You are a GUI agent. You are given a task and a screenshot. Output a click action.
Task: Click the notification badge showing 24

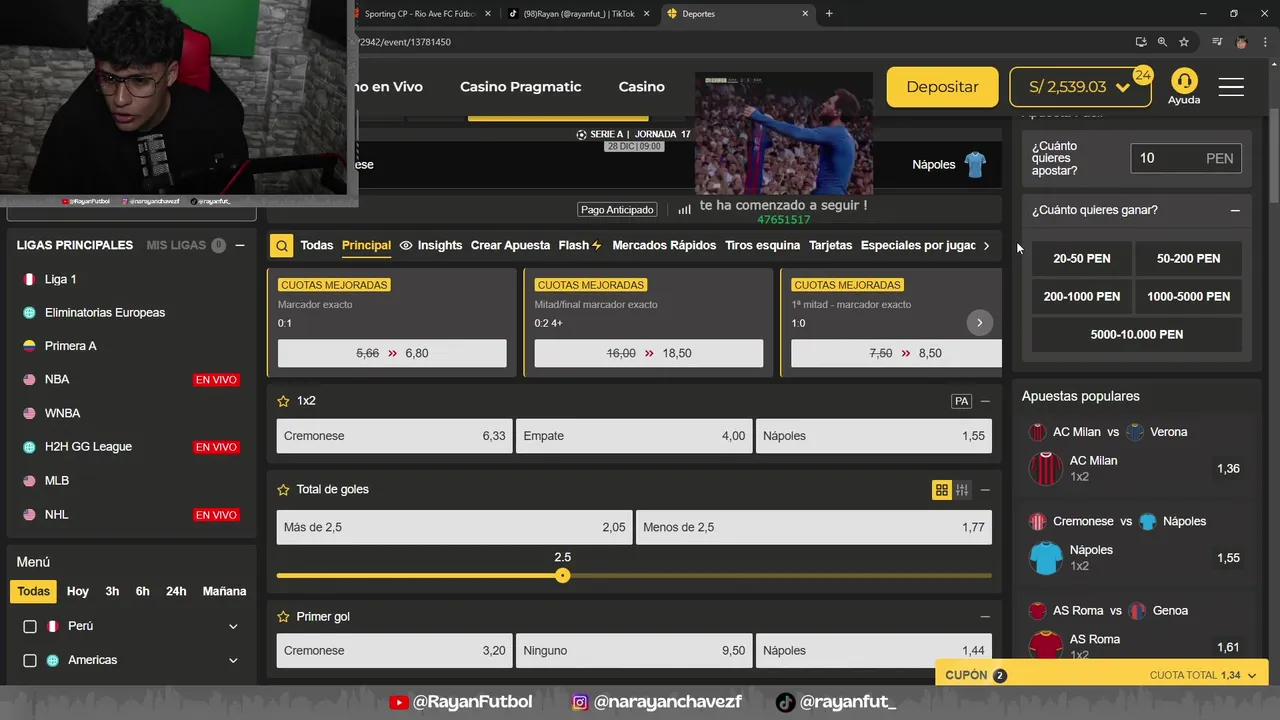point(1142,76)
